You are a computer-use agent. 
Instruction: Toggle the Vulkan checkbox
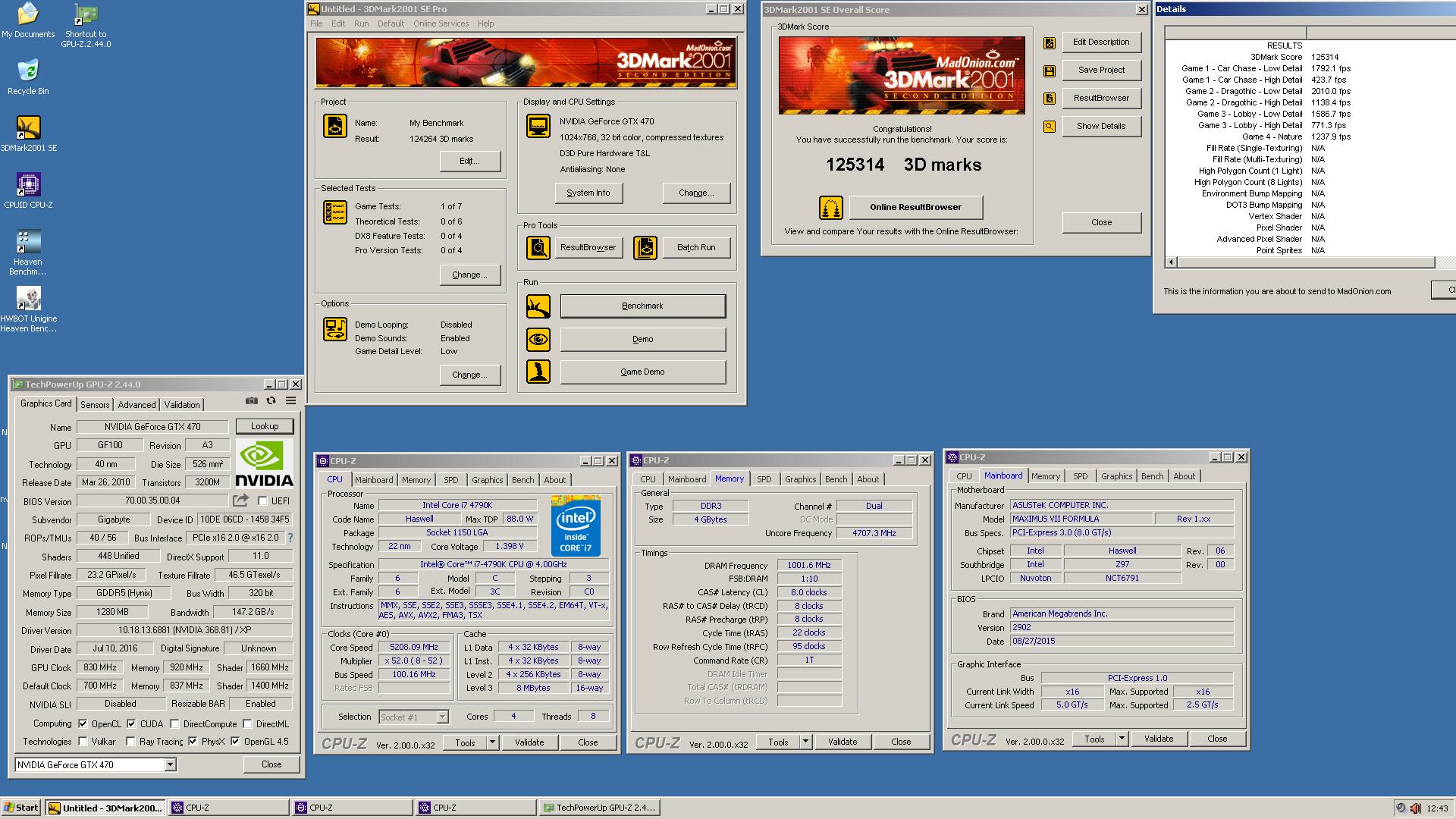pos(83,742)
